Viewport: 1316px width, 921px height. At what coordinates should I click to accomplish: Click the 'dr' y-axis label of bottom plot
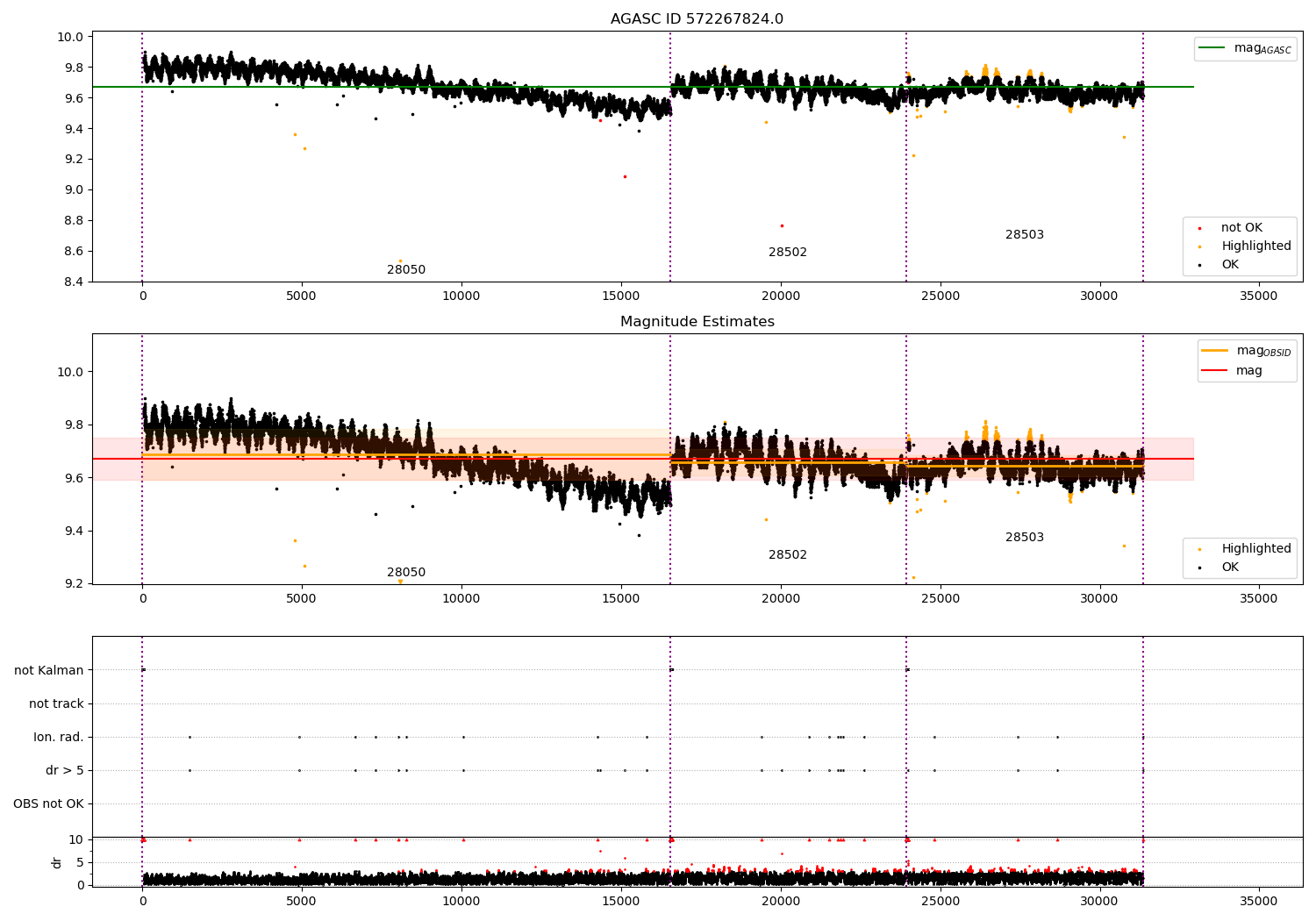pyautogui.click(x=56, y=862)
